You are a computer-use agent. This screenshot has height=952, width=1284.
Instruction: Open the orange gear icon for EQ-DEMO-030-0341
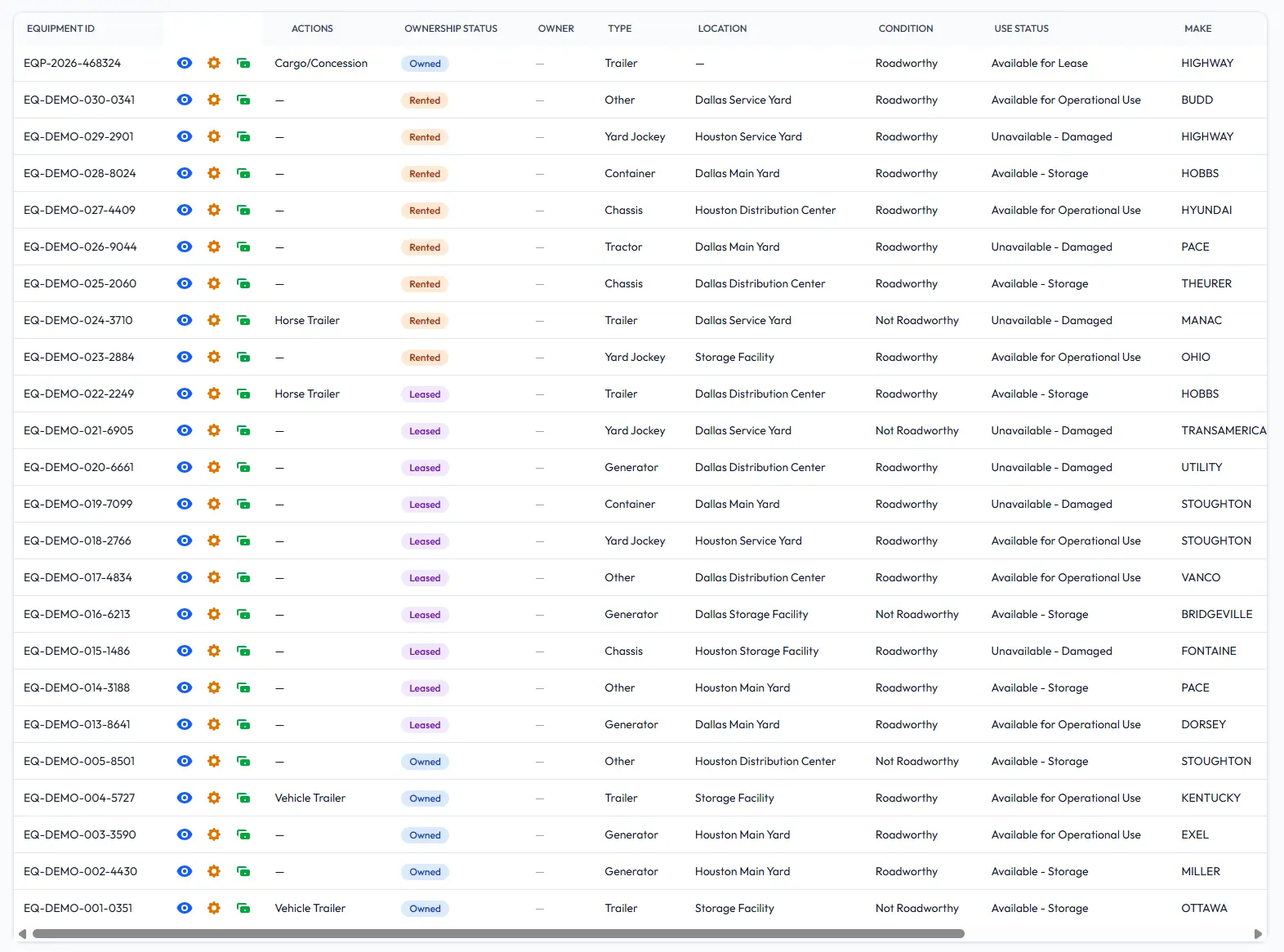[x=214, y=100]
